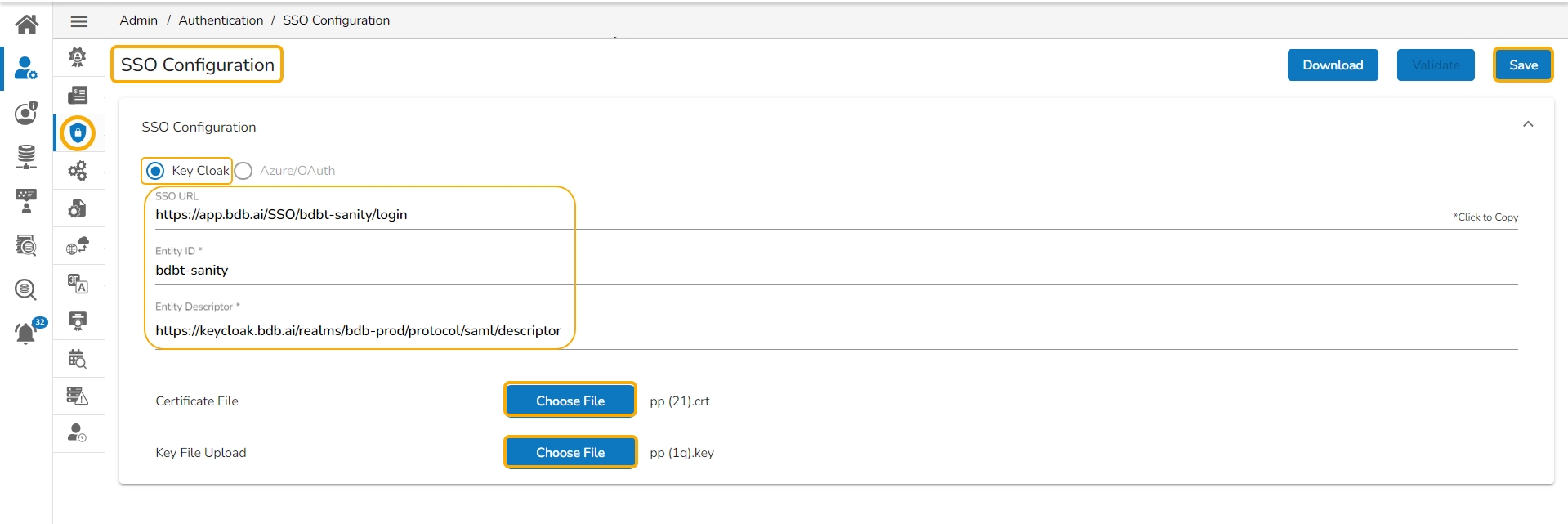The width and height of the screenshot is (1568, 524).
Task: Open the double gears configuration icon
Action: pyautogui.click(x=78, y=171)
